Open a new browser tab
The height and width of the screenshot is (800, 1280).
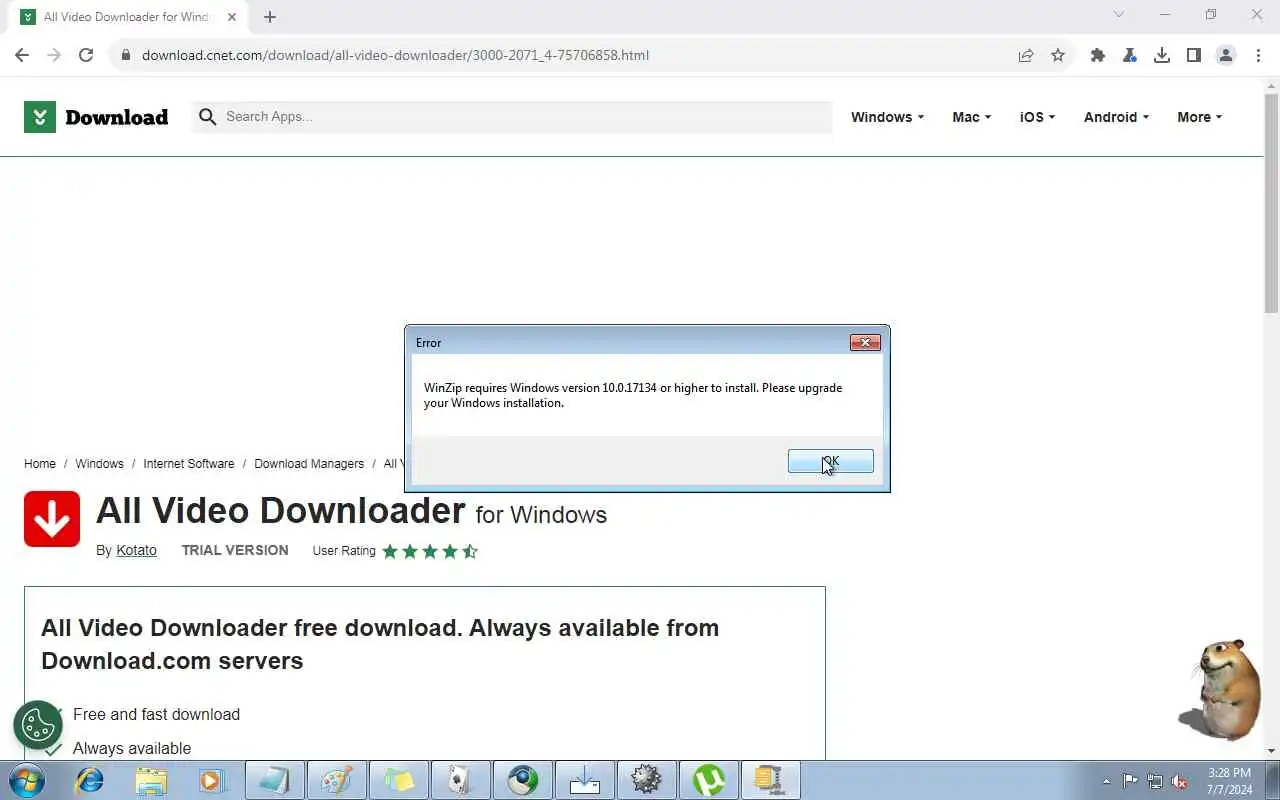pos(270,17)
